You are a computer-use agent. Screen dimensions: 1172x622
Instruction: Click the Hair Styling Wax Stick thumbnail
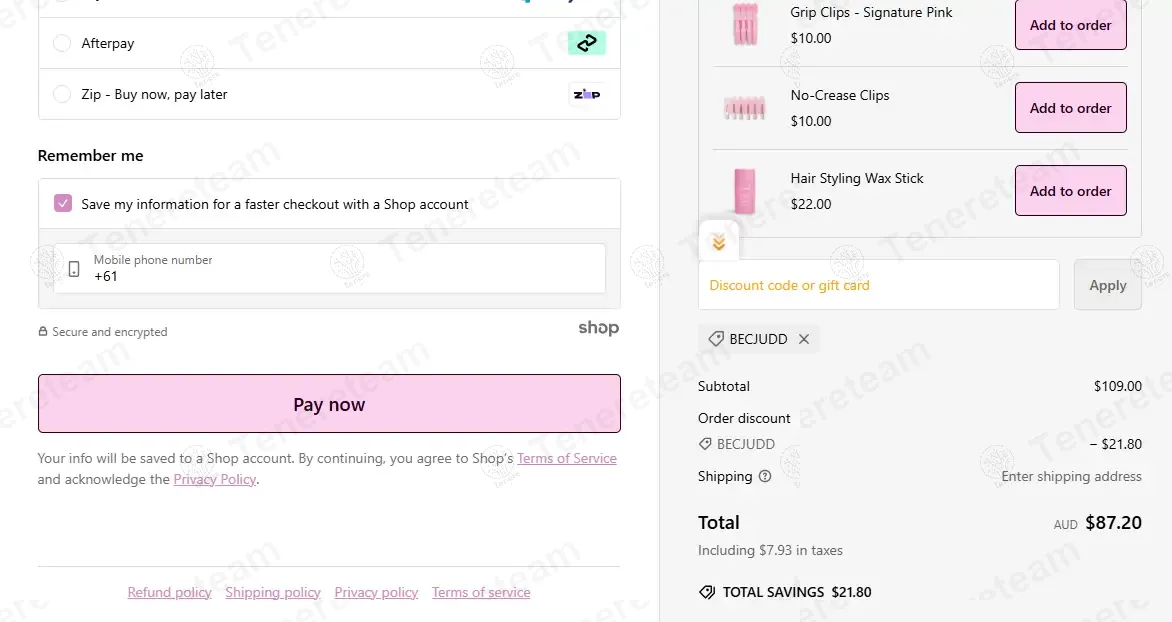pos(744,191)
